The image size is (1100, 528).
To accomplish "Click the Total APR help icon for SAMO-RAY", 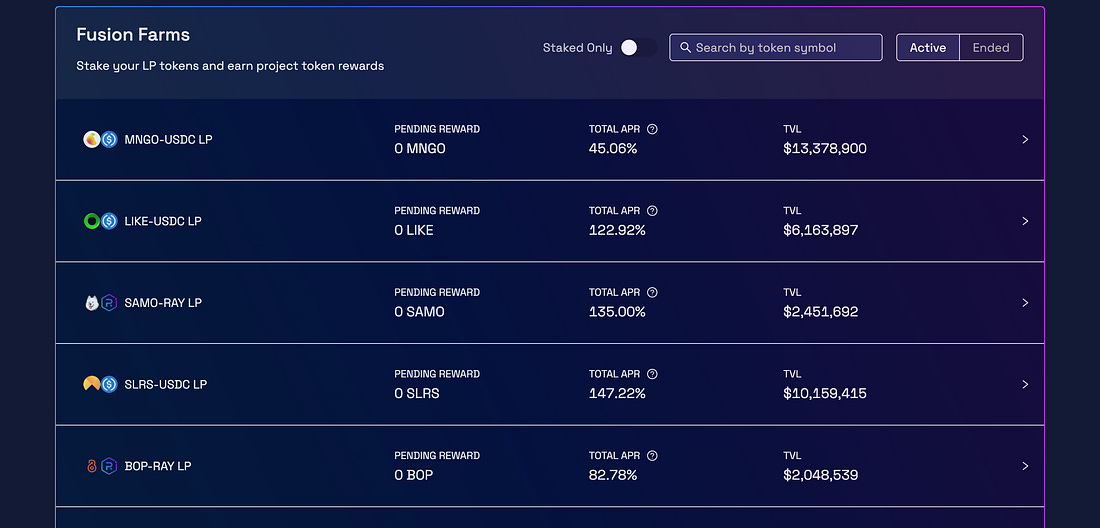I will tap(652, 293).
